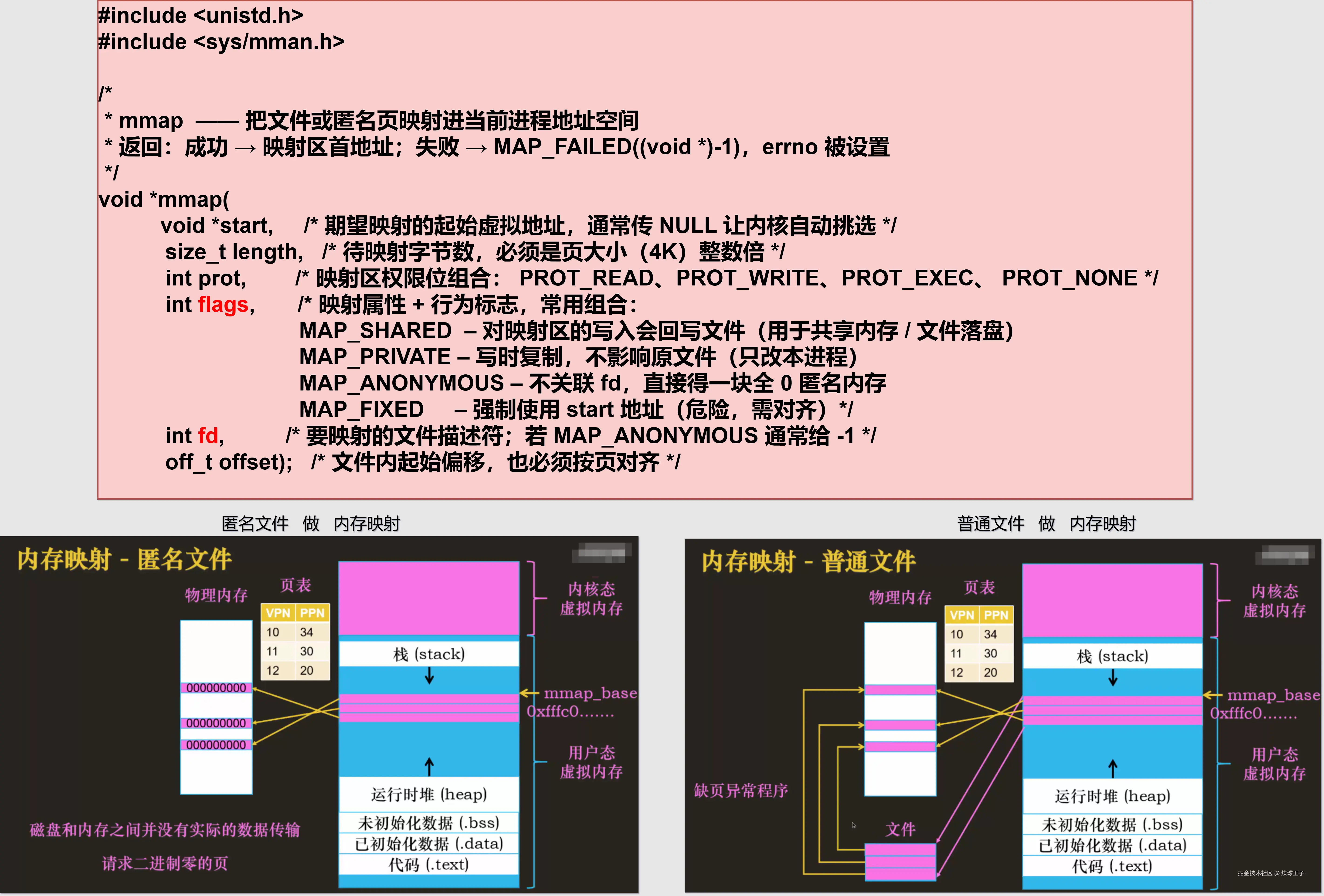This screenshot has width=1324, height=896.
Task: Click the pink kernel memory block in anonymous-file diagram
Action: tap(428, 598)
